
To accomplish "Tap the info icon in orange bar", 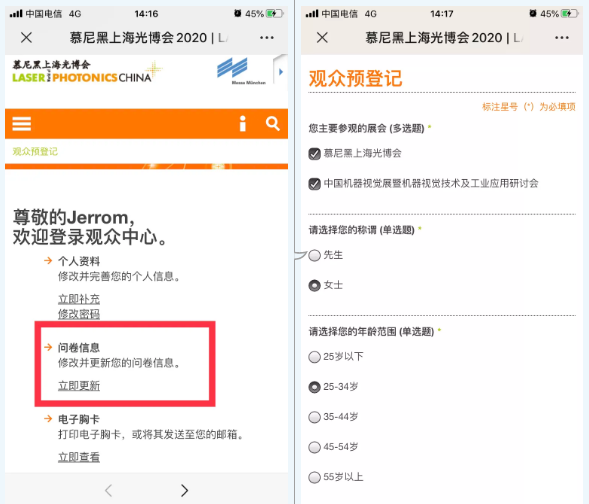I will (x=243, y=124).
